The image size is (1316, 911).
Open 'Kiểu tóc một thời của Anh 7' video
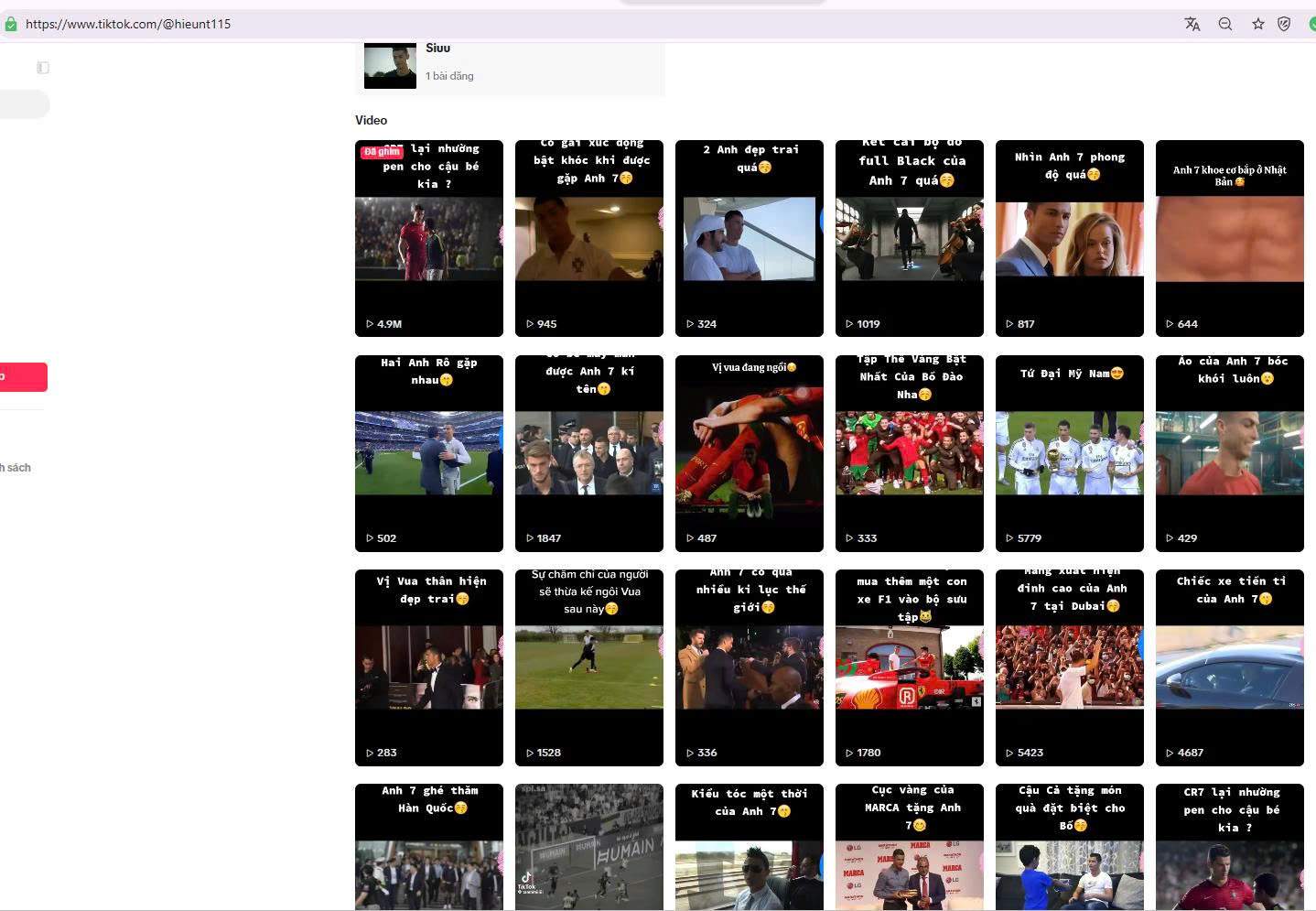pyautogui.click(x=750, y=847)
